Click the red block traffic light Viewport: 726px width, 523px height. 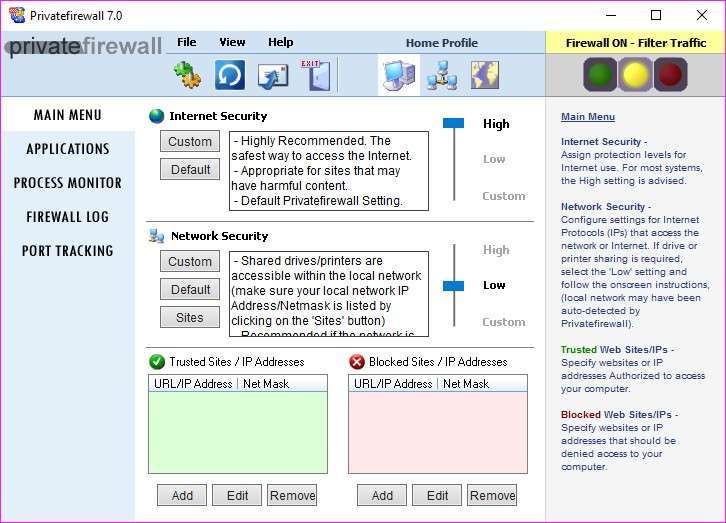(670, 75)
